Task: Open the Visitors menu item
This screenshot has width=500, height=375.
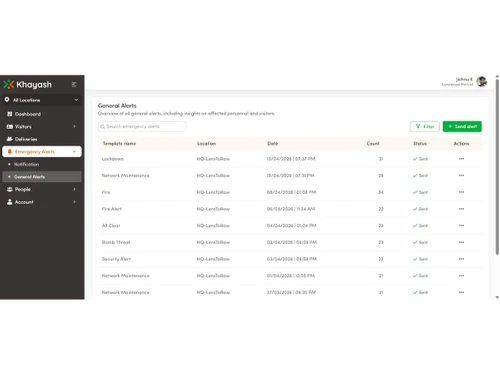Action: coord(42,127)
